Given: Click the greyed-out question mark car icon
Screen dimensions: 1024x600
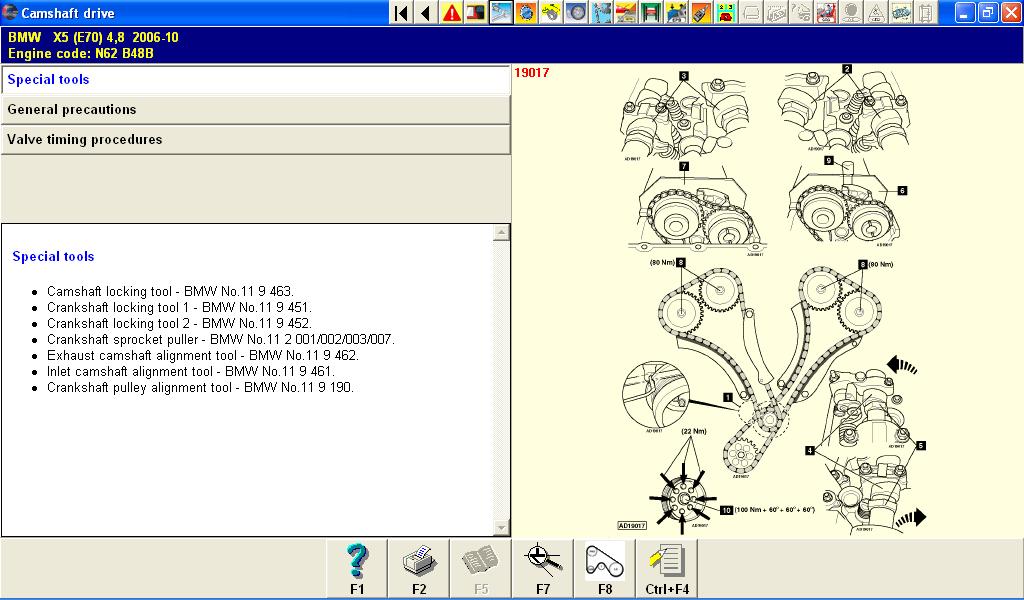Looking at the screenshot, I should 801,12.
